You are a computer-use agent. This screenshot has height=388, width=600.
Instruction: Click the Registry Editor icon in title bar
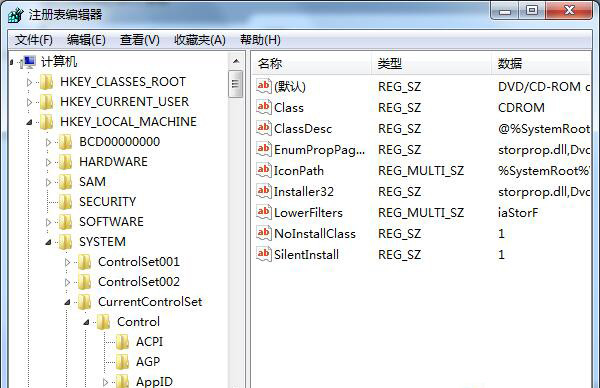[x=16, y=15]
